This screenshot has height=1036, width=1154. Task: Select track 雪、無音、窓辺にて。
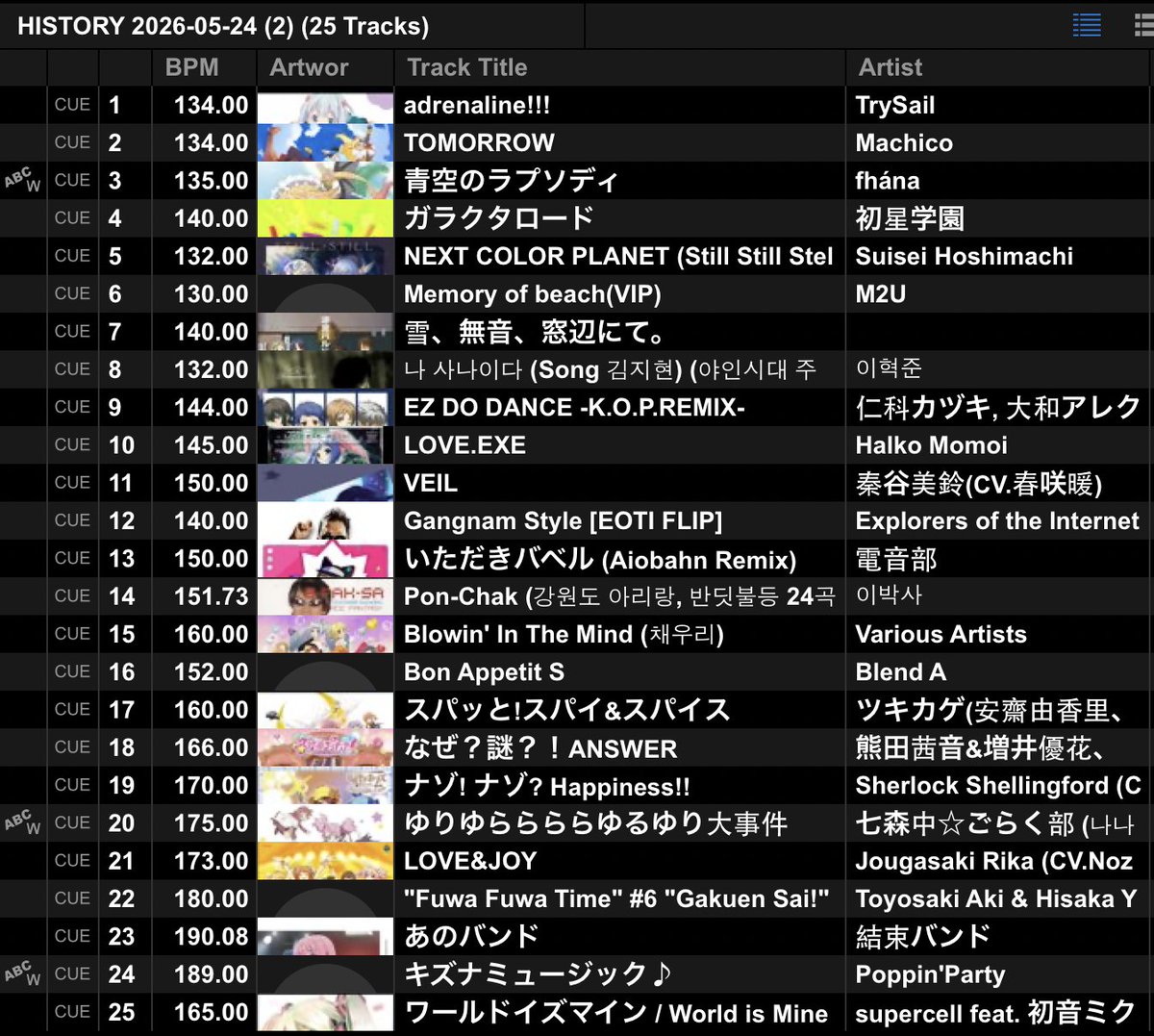(536, 332)
